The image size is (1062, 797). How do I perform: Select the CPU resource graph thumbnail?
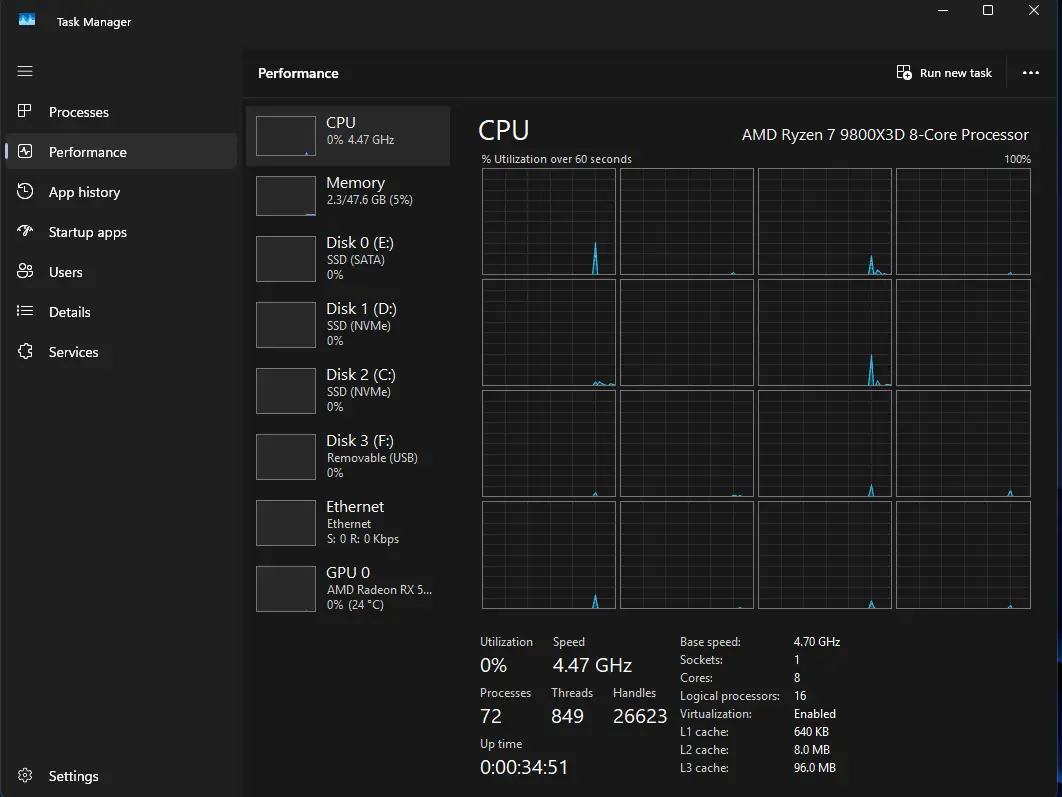(x=286, y=135)
